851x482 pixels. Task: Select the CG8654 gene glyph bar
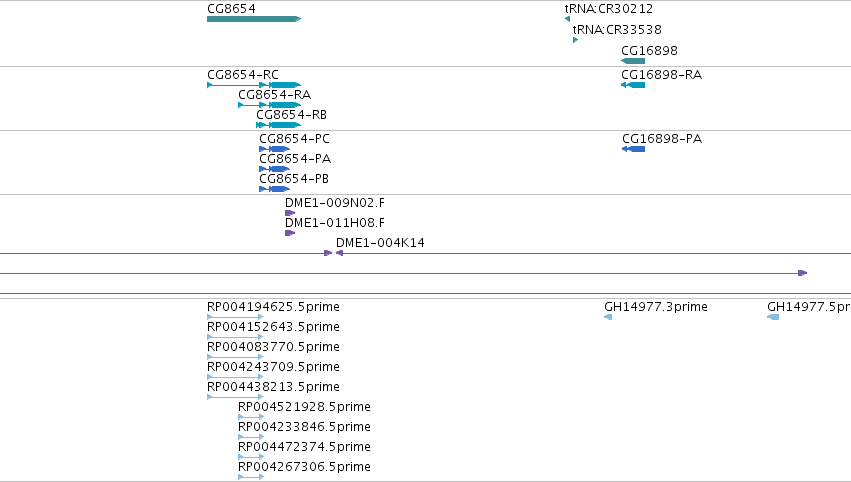point(254,19)
